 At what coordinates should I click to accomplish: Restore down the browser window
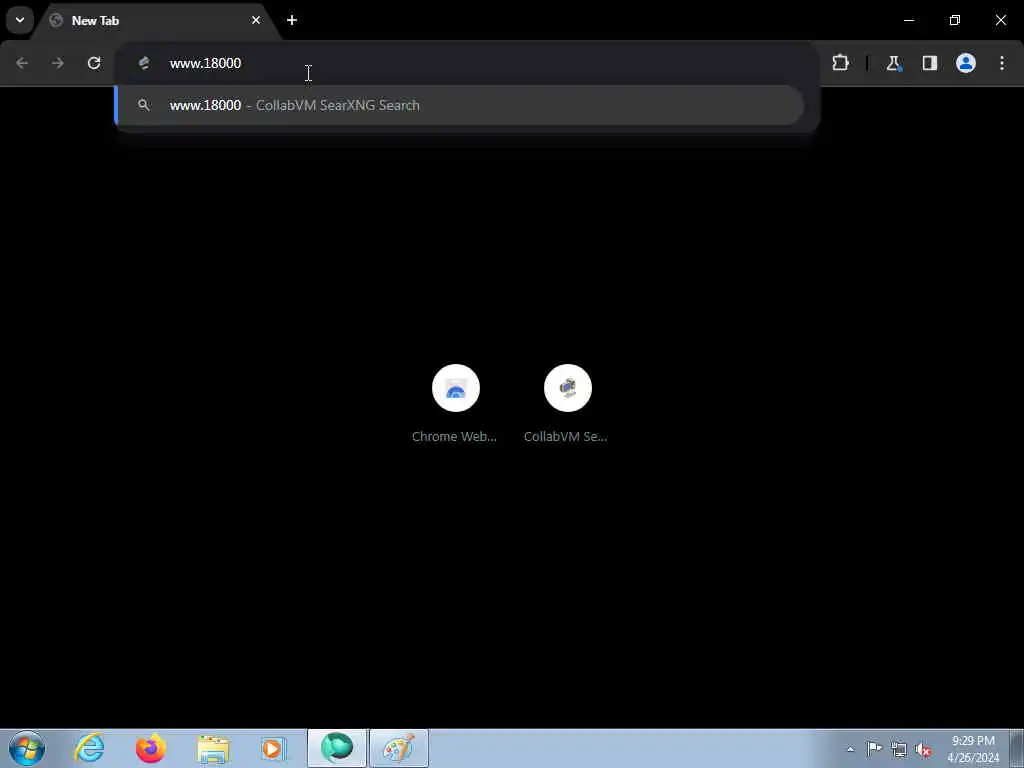(x=955, y=20)
